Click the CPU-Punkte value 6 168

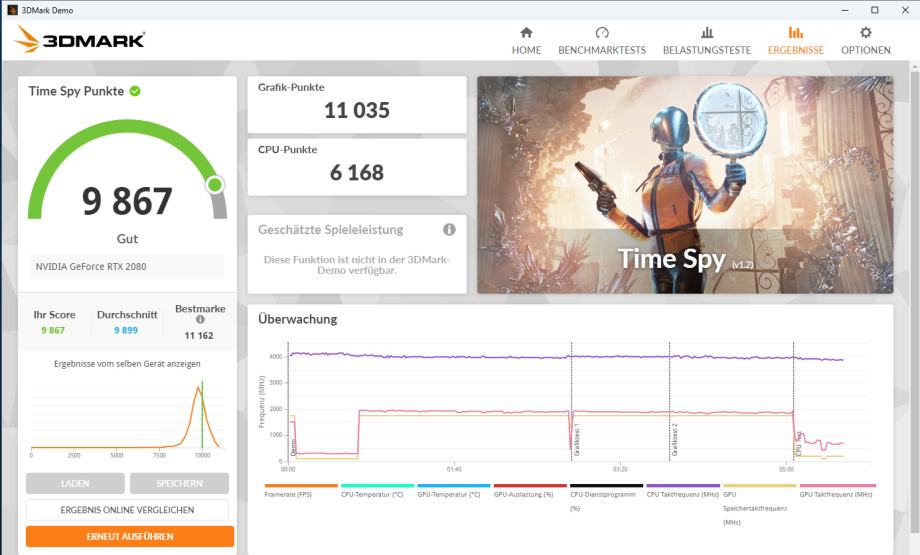point(357,172)
